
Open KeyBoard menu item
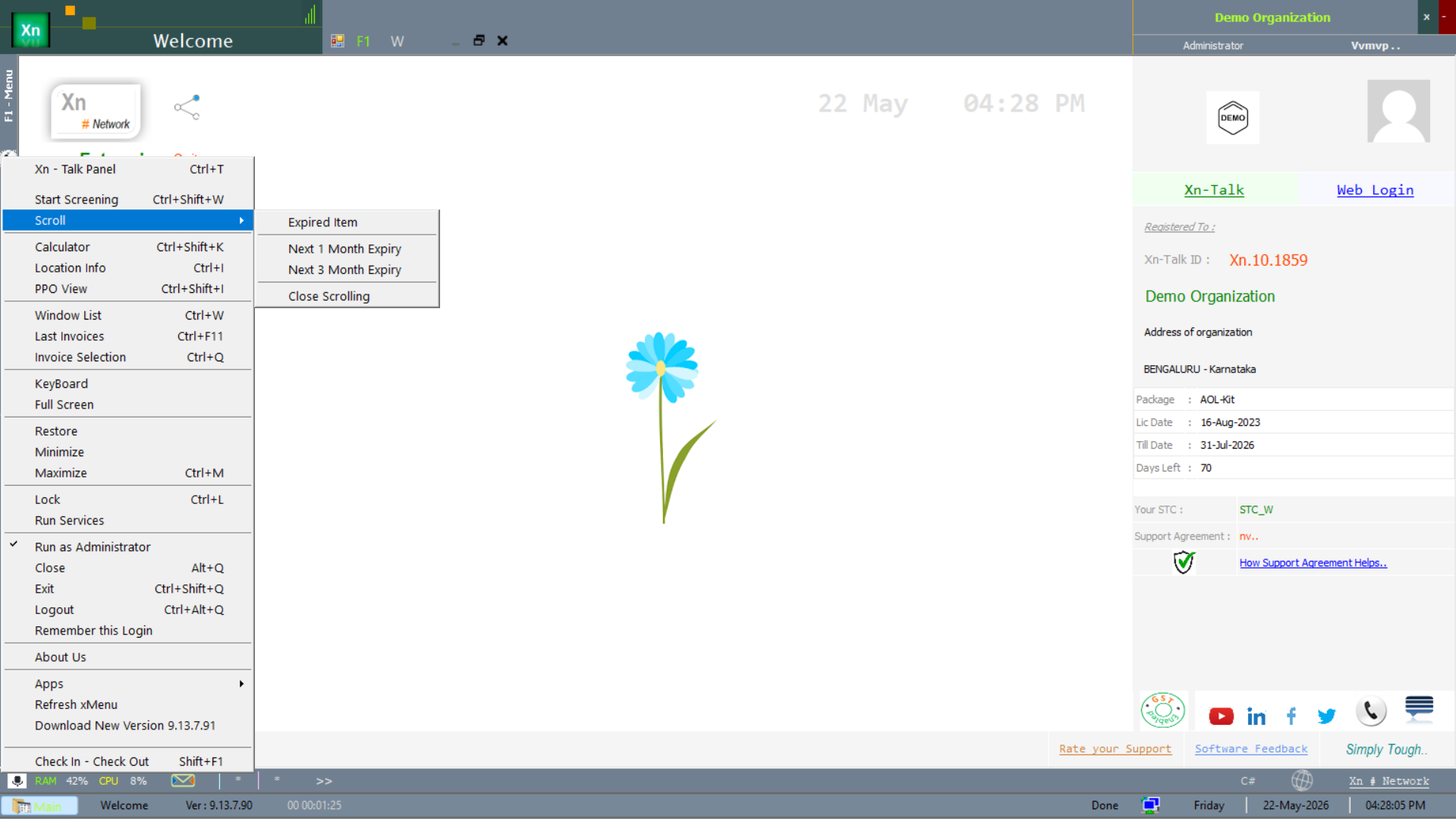point(127,384)
